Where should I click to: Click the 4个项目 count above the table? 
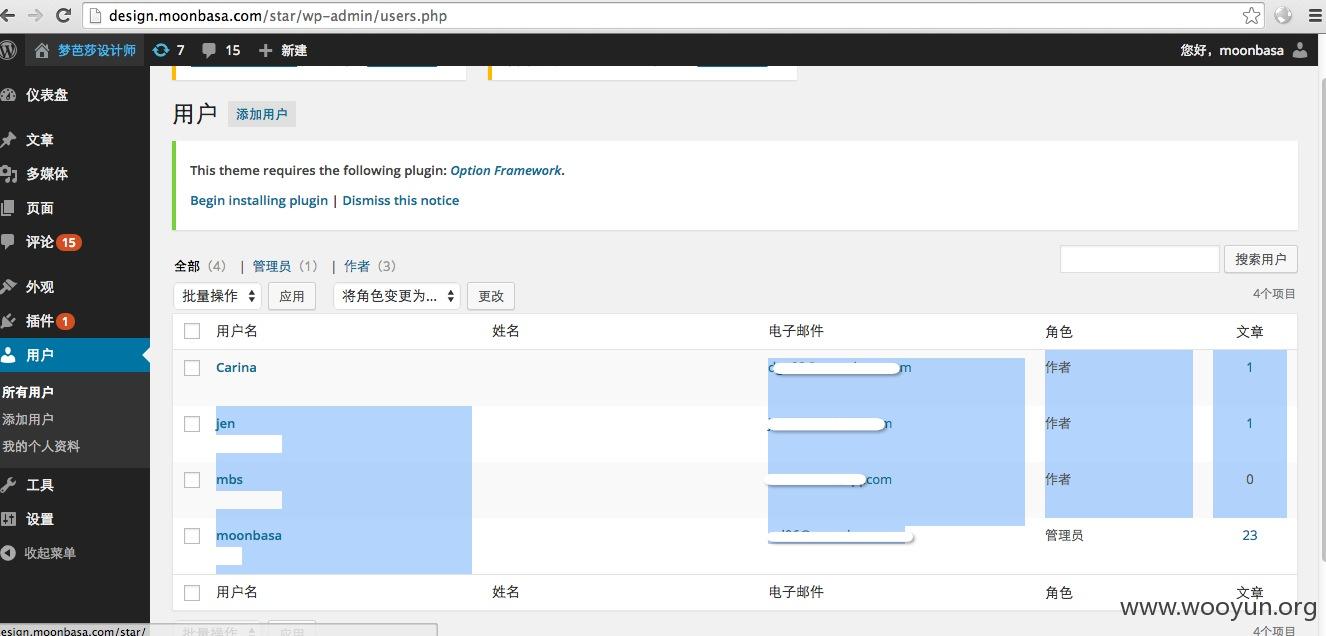coord(1274,294)
